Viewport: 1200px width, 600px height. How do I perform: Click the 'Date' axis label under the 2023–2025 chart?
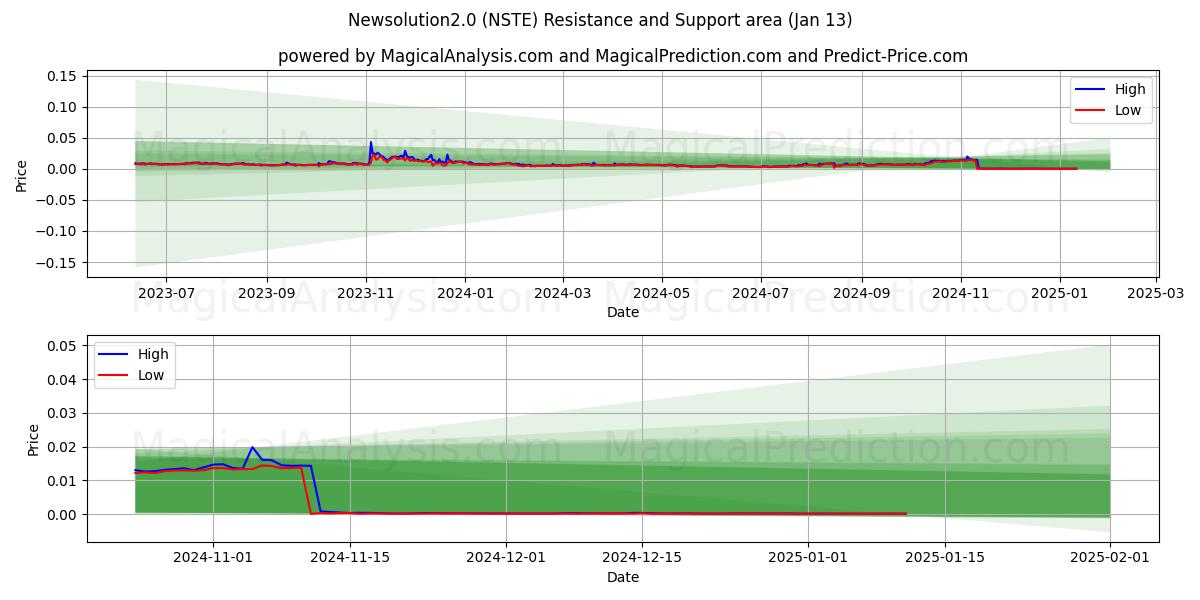(623, 312)
